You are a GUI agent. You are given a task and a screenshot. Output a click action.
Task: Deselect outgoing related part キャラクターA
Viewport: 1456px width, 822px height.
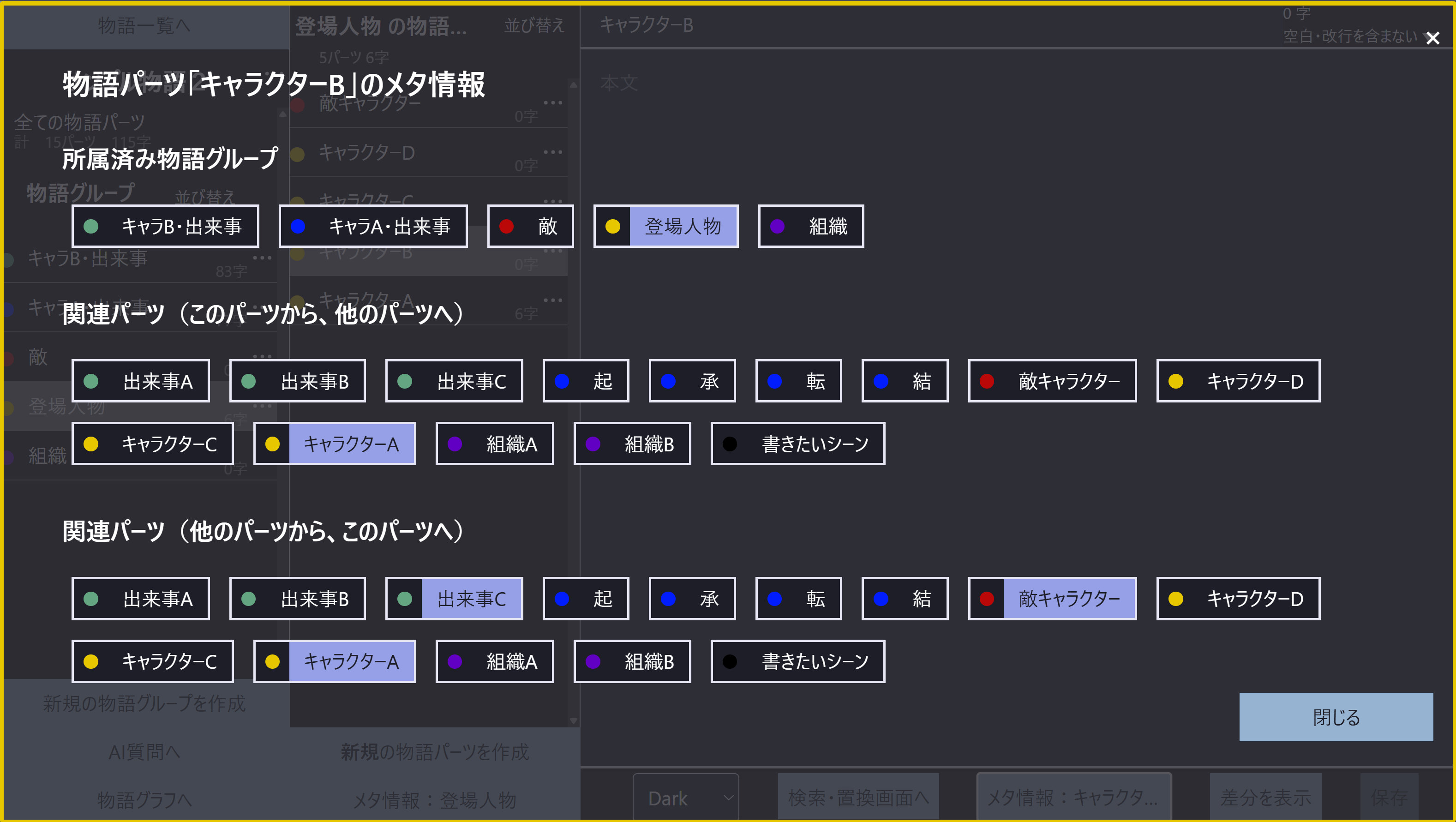pyautogui.click(x=335, y=444)
